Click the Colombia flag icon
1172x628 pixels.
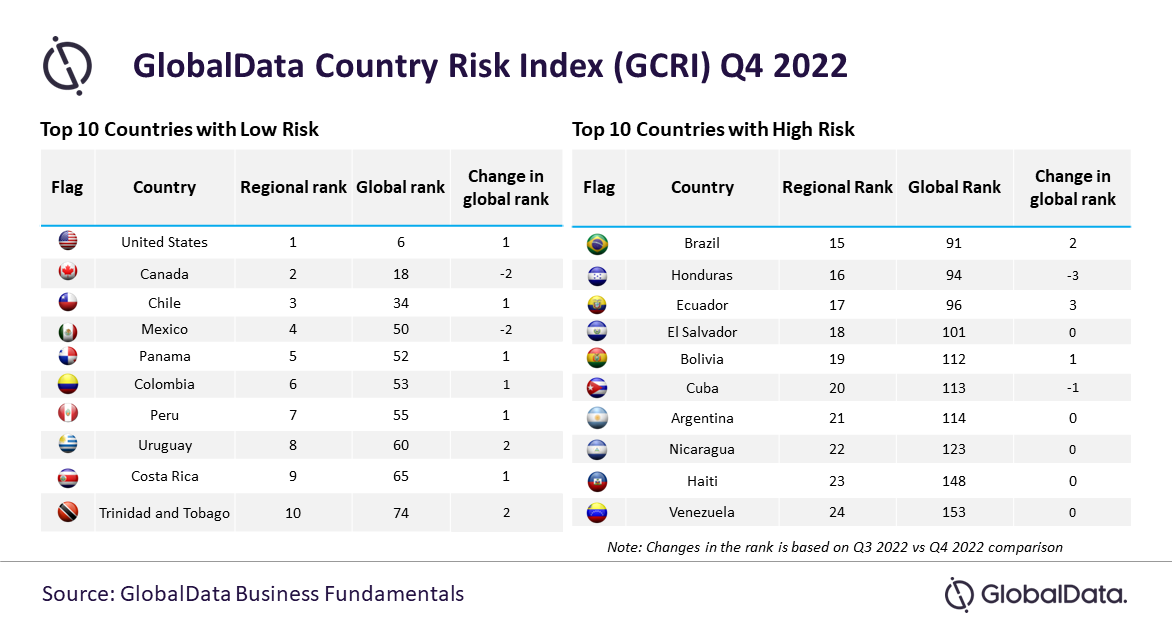click(68, 384)
